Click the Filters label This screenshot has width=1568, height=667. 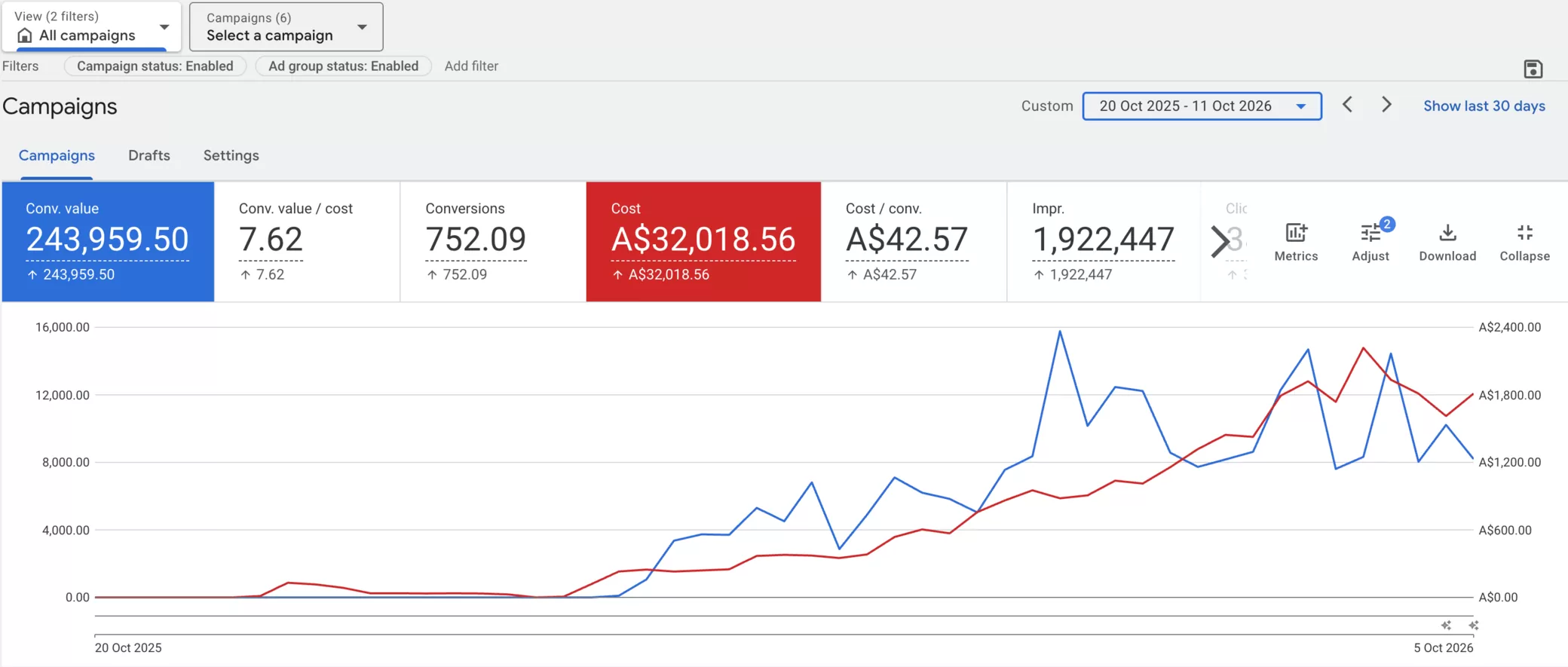(20, 66)
